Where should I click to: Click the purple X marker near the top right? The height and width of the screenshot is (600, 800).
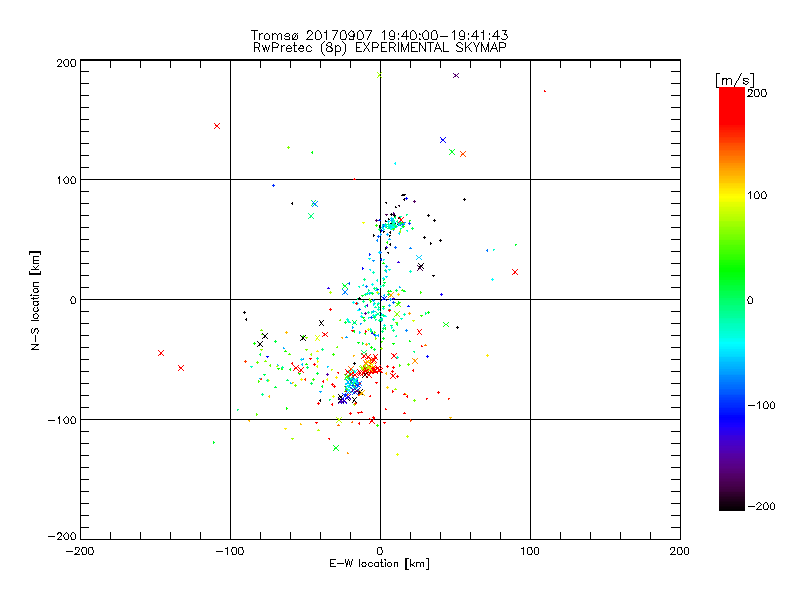pyautogui.click(x=456, y=76)
